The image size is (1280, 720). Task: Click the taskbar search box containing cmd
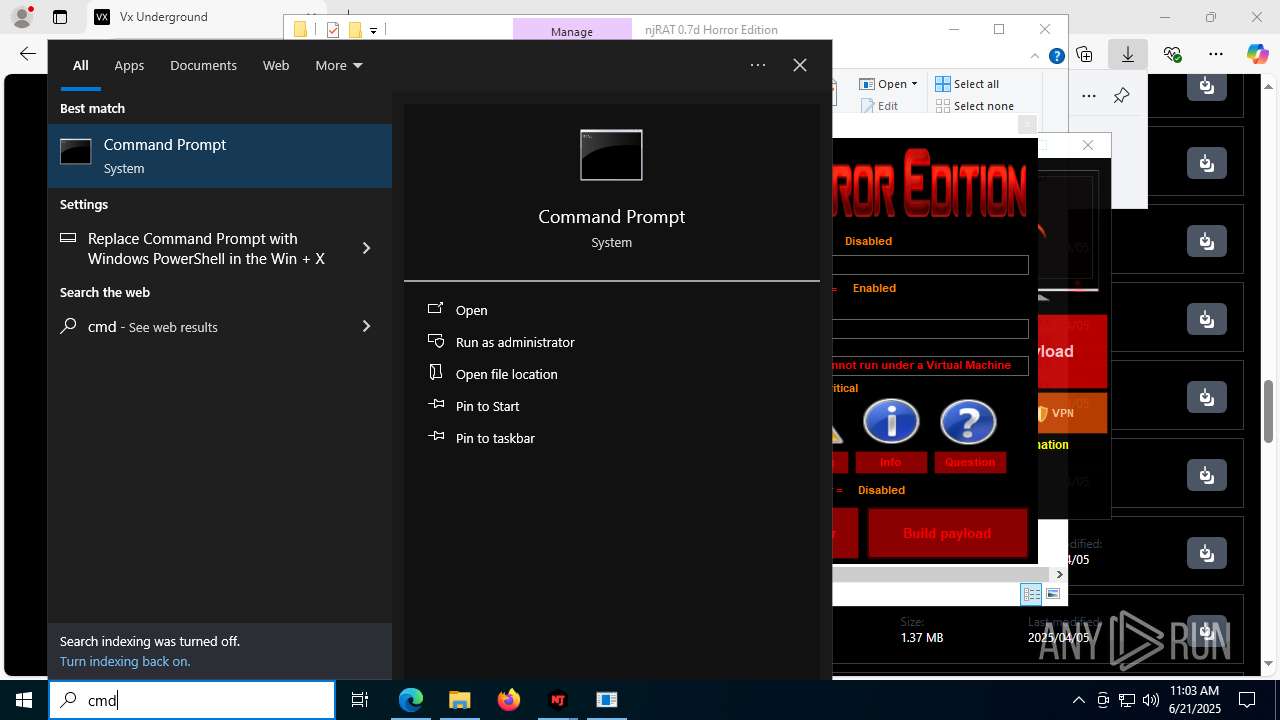(192, 700)
